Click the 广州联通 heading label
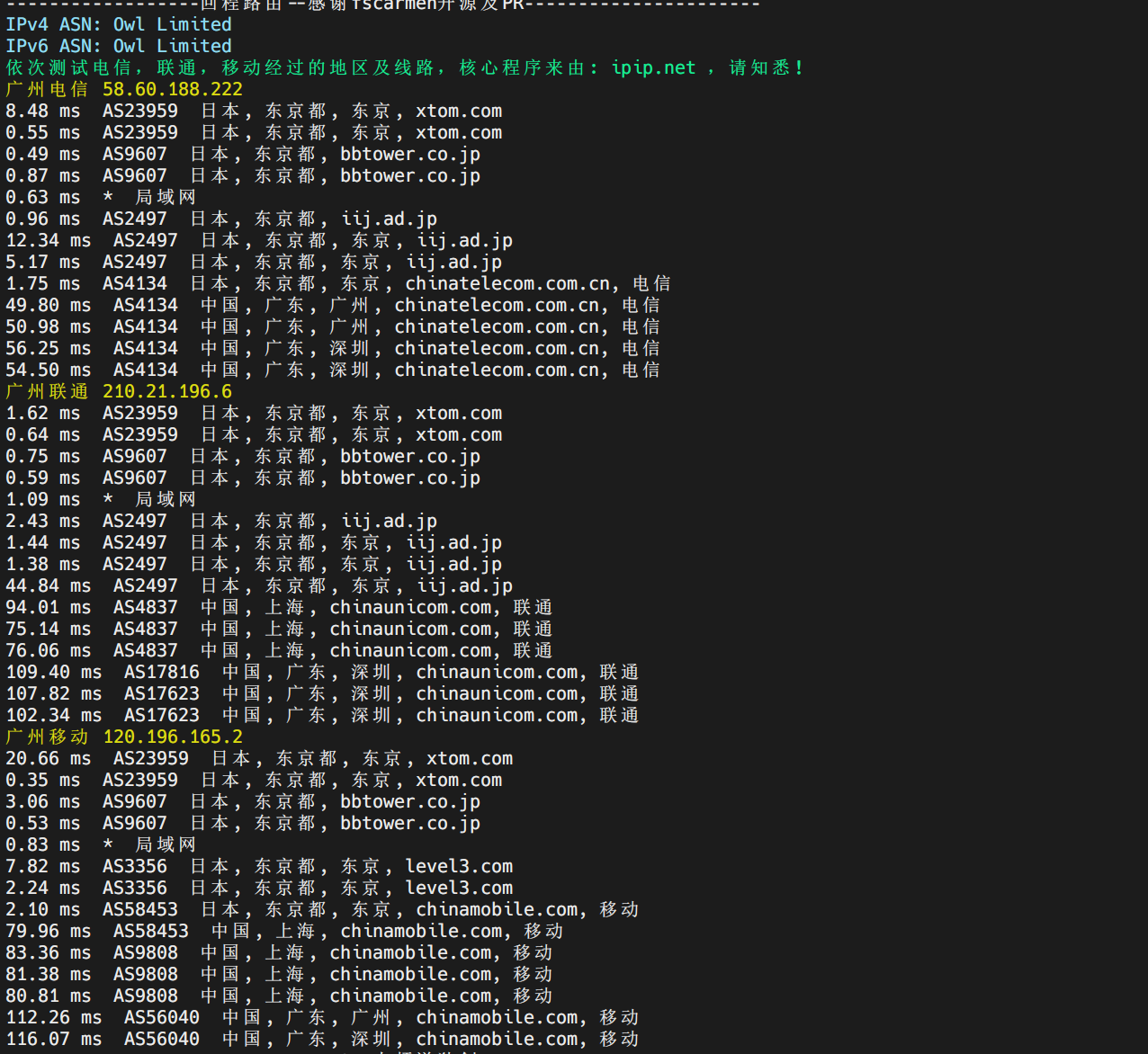The height and width of the screenshot is (1054, 1148). [47, 391]
